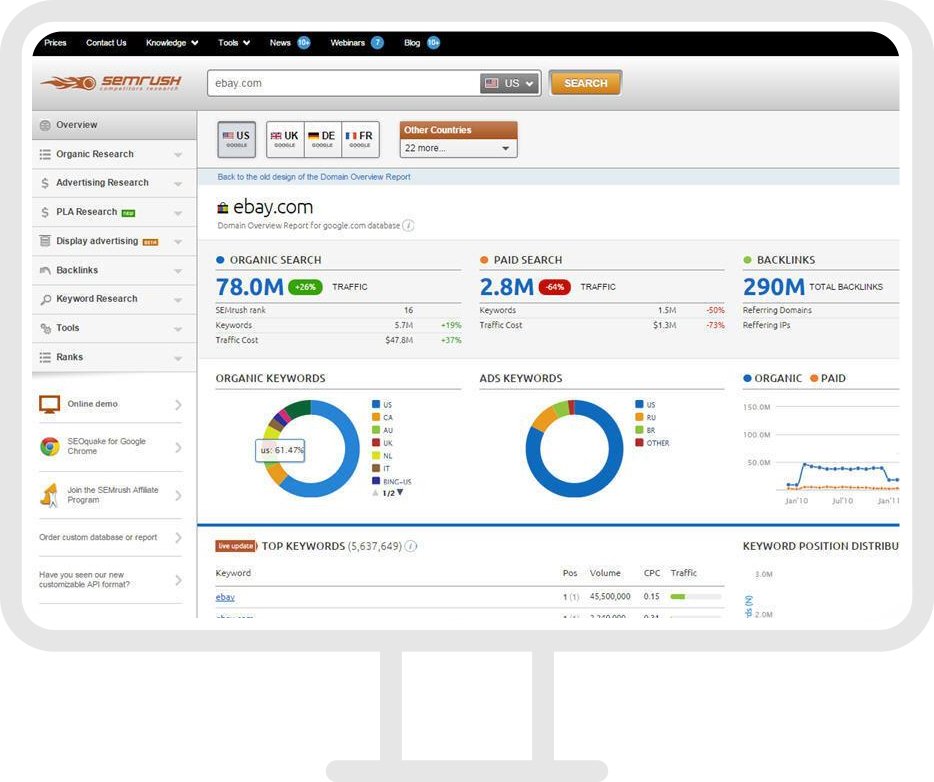Screen dimensions: 934x782
Task: Click the Online demo monitor icon
Action: pos(49,404)
